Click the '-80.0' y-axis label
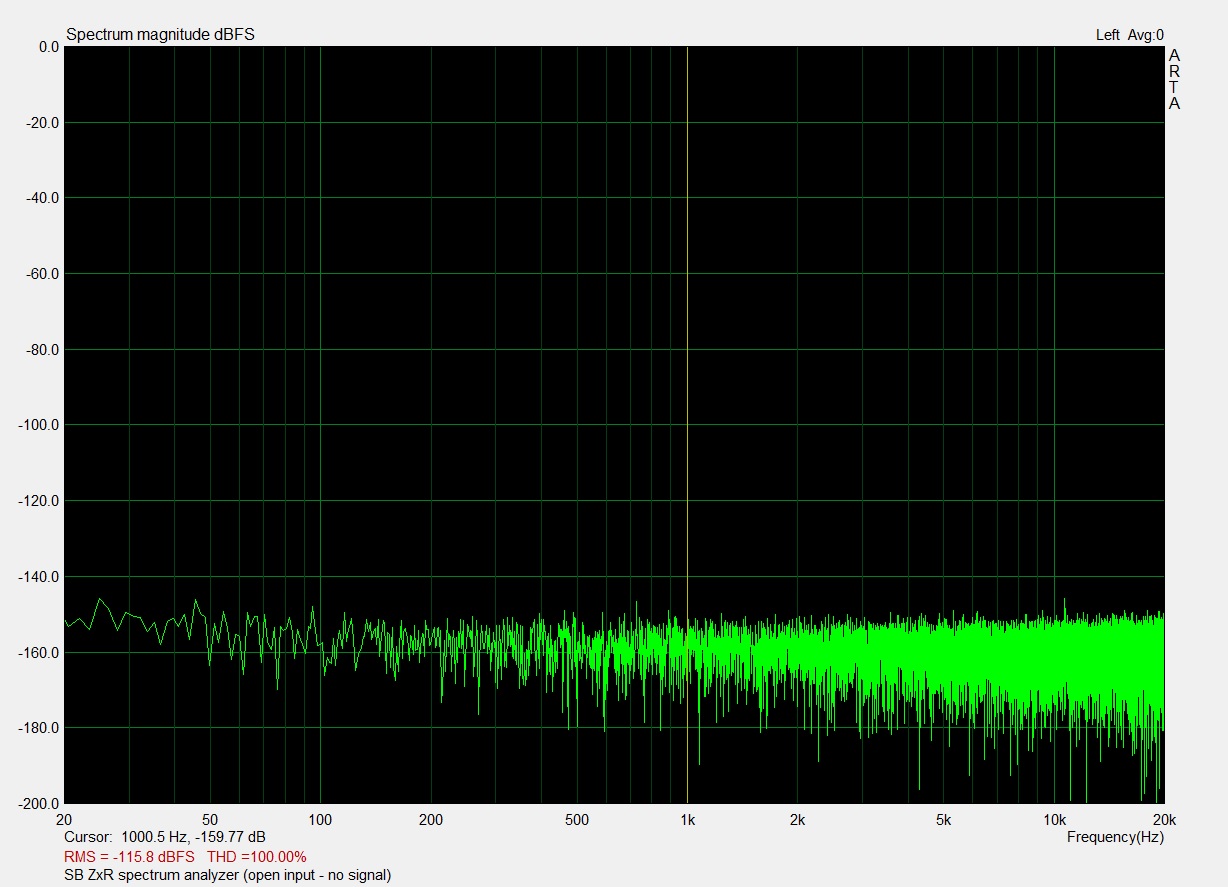The image size is (1228, 887). pyautogui.click(x=43, y=350)
